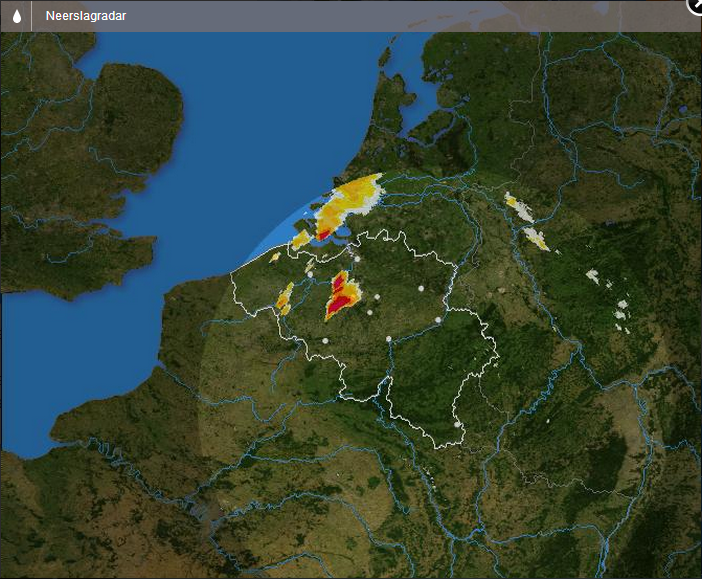Select the Ghent city dot on the map
This screenshot has width=702, height=579.
point(310,274)
